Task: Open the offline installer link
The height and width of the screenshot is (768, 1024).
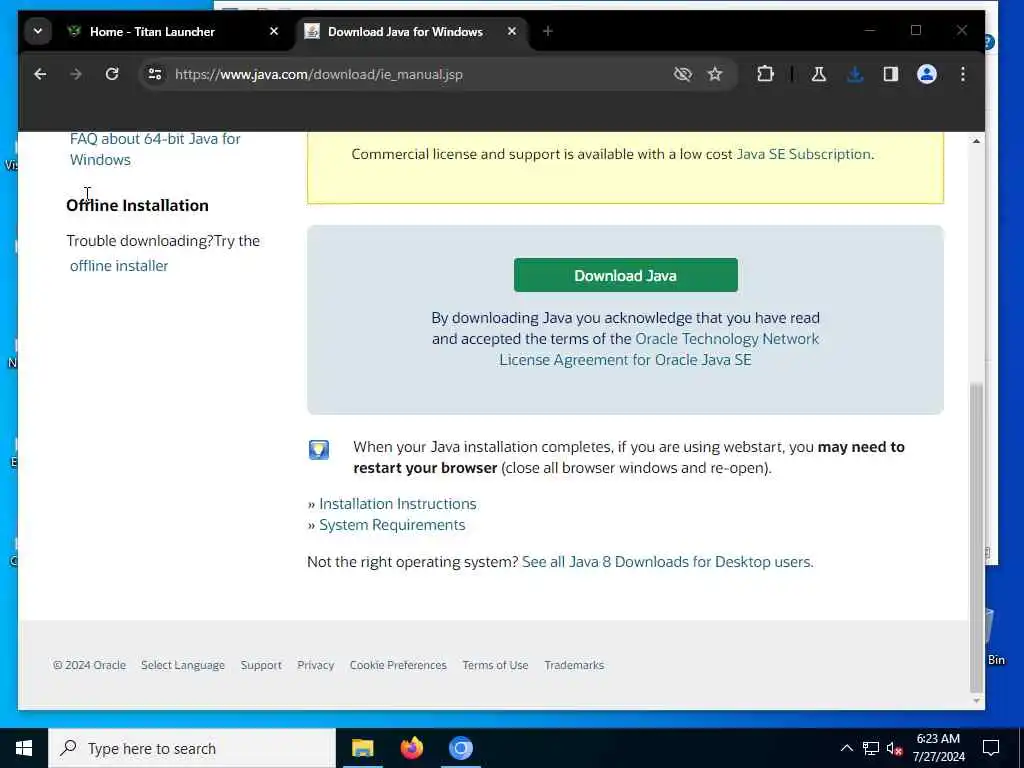Action: (x=119, y=266)
